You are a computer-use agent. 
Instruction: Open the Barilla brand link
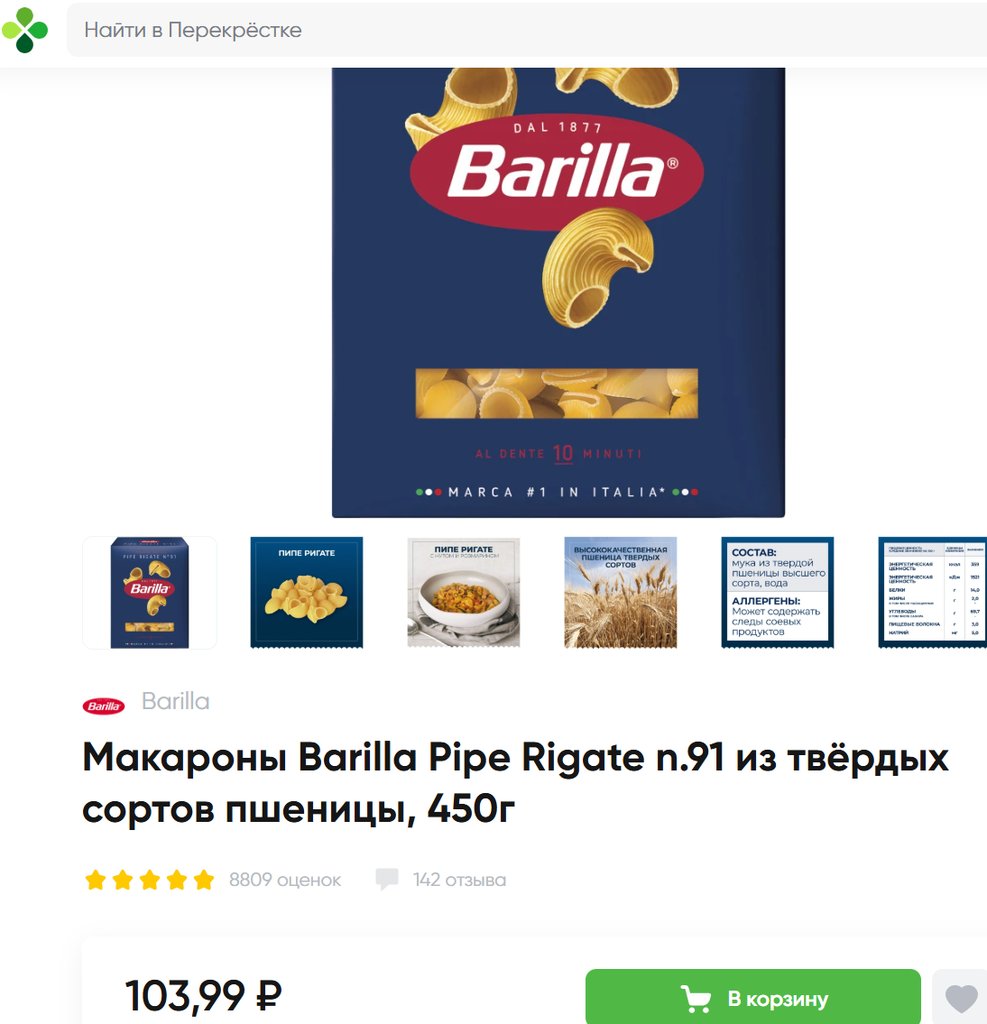(x=176, y=701)
